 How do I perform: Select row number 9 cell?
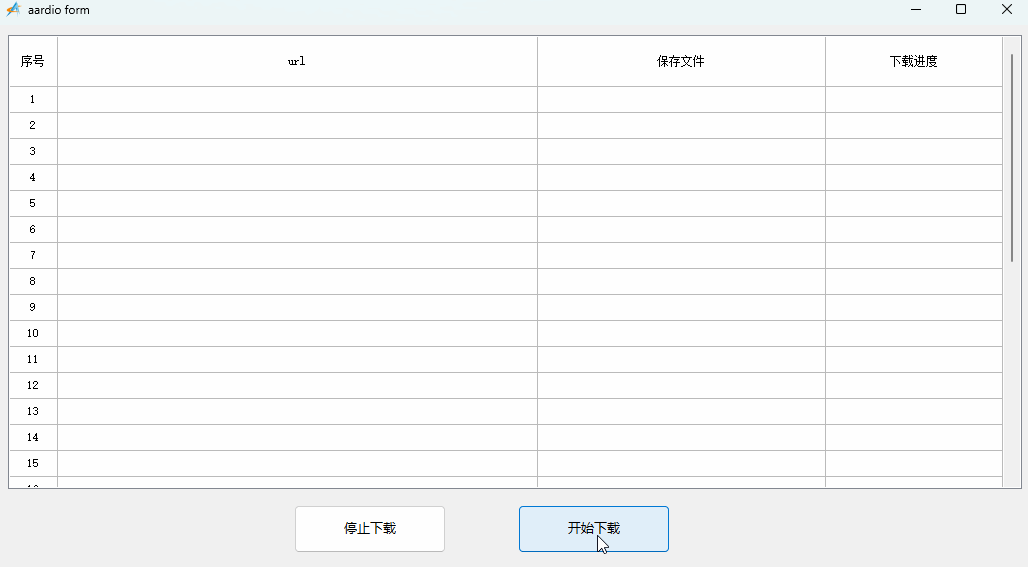(x=33, y=307)
